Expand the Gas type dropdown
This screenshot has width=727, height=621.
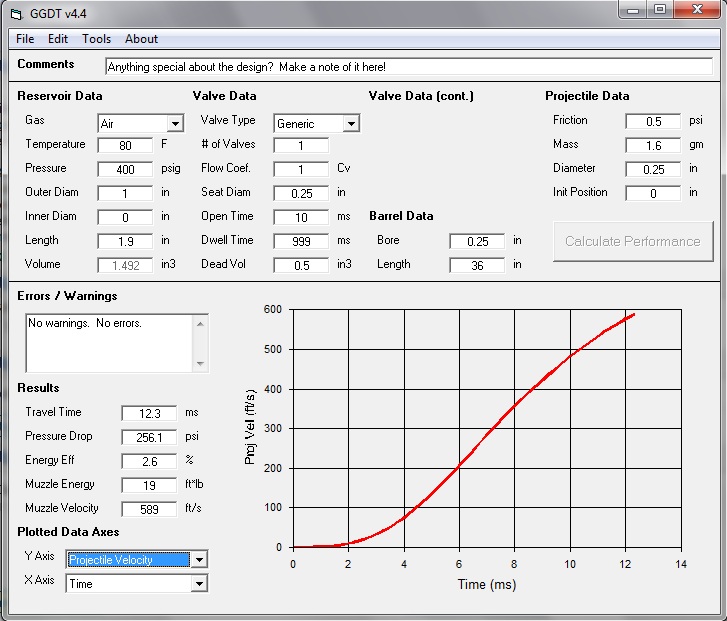click(175, 124)
